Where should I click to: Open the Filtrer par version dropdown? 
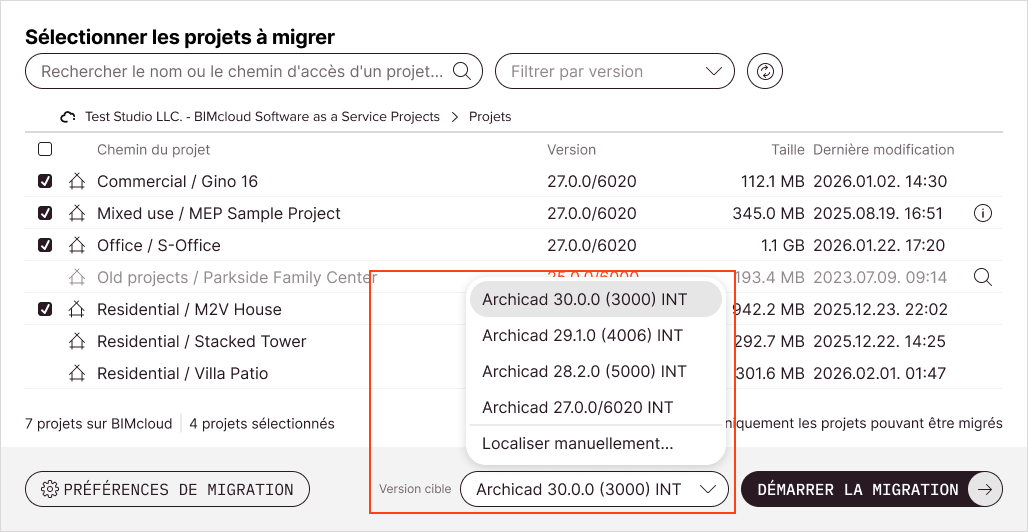(x=614, y=71)
